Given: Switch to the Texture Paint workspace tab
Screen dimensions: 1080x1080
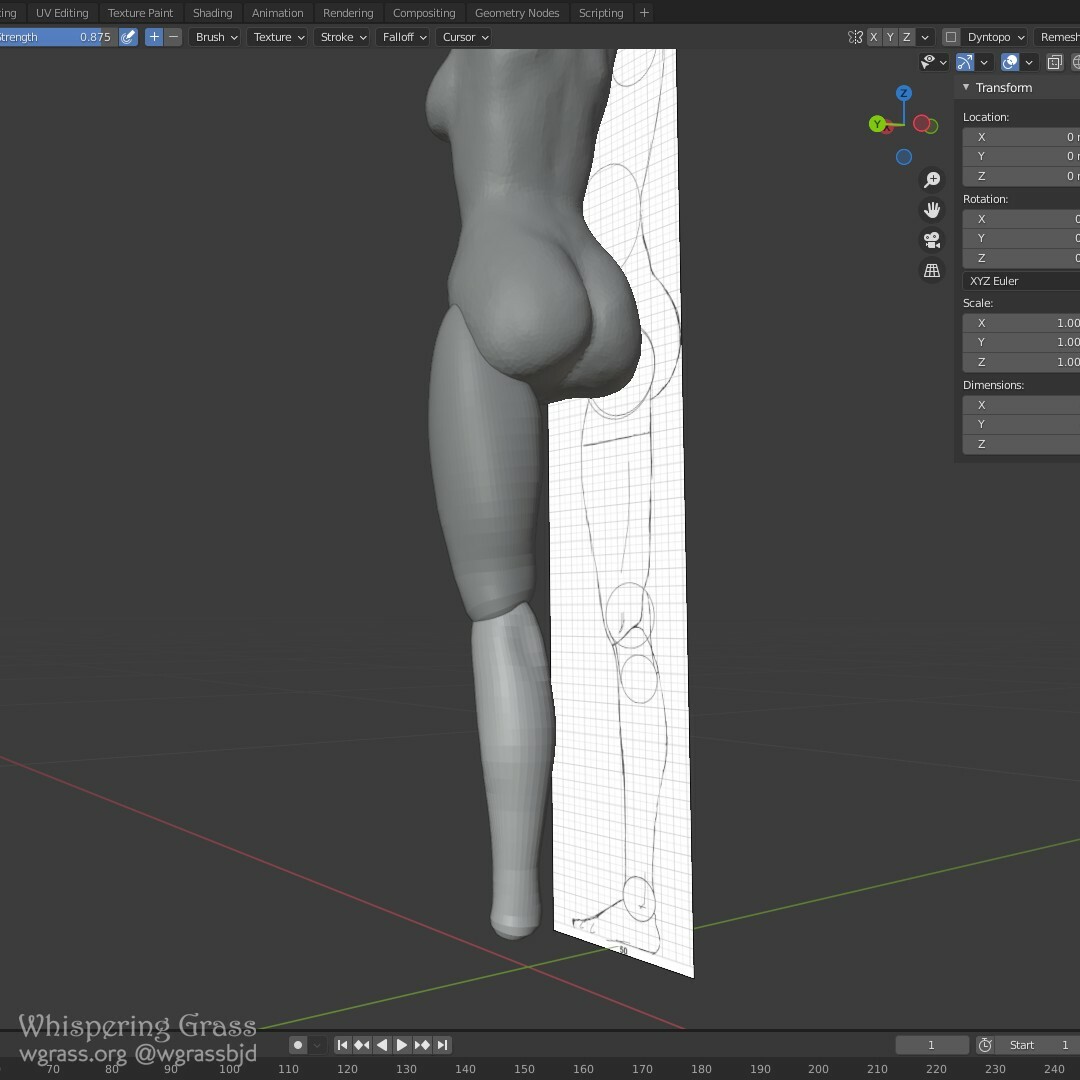Looking at the screenshot, I should click(x=141, y=13).
